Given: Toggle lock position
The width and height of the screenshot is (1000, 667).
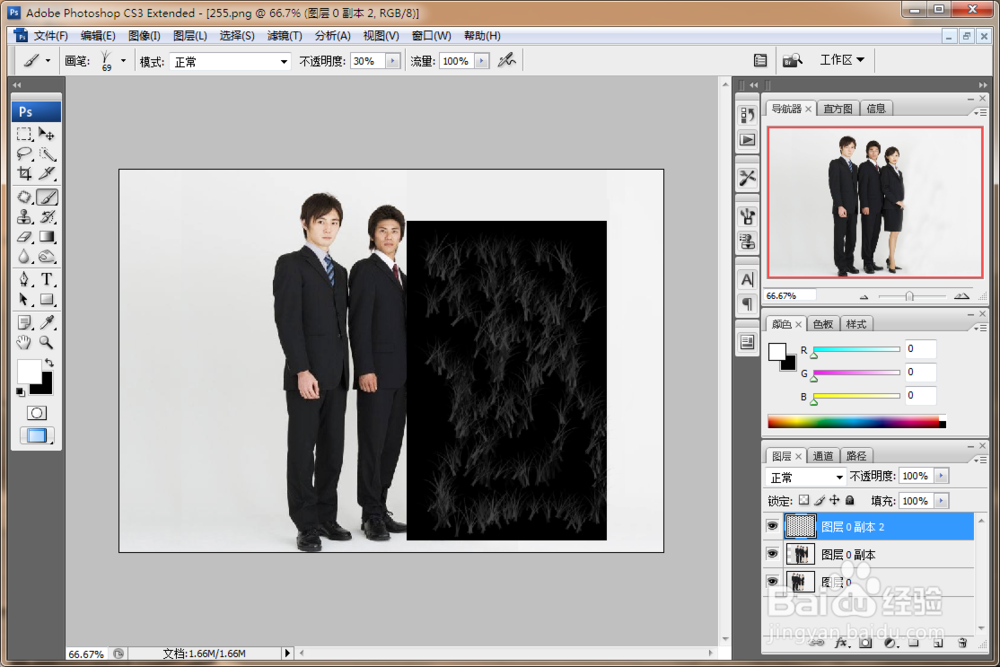Looking at the screenshot, I should tap(834, 501).
